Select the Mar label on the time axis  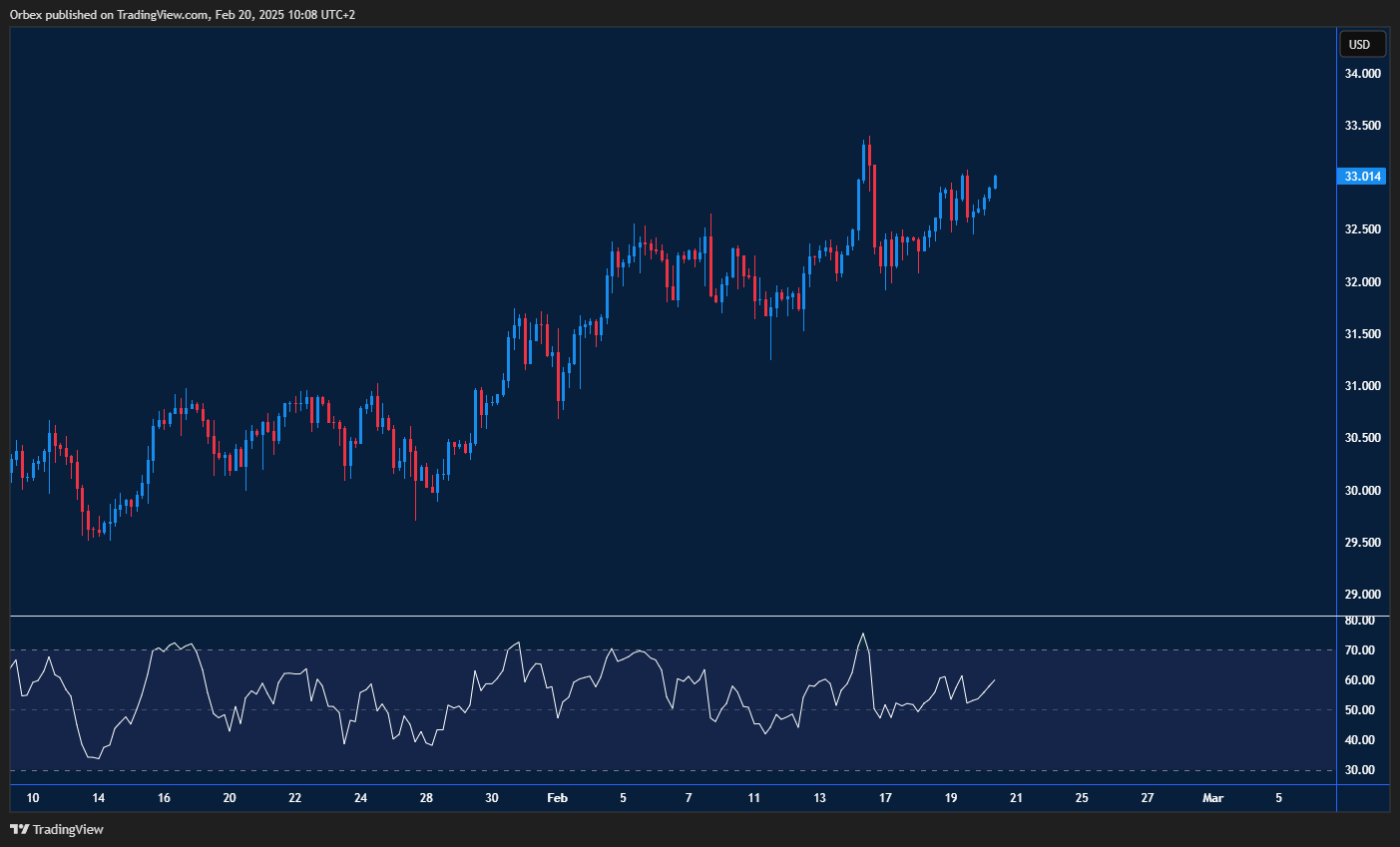(x=1212, y=798)
